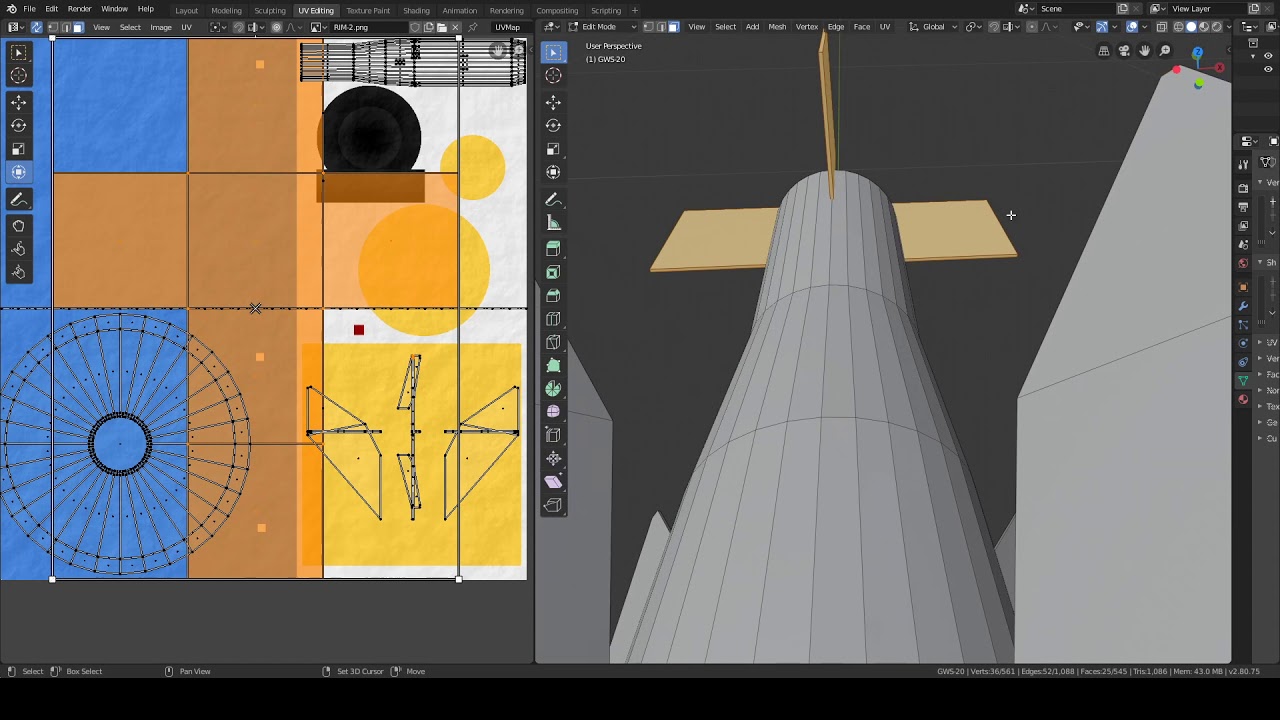Open the Global transform orientation dropdown

934,27
